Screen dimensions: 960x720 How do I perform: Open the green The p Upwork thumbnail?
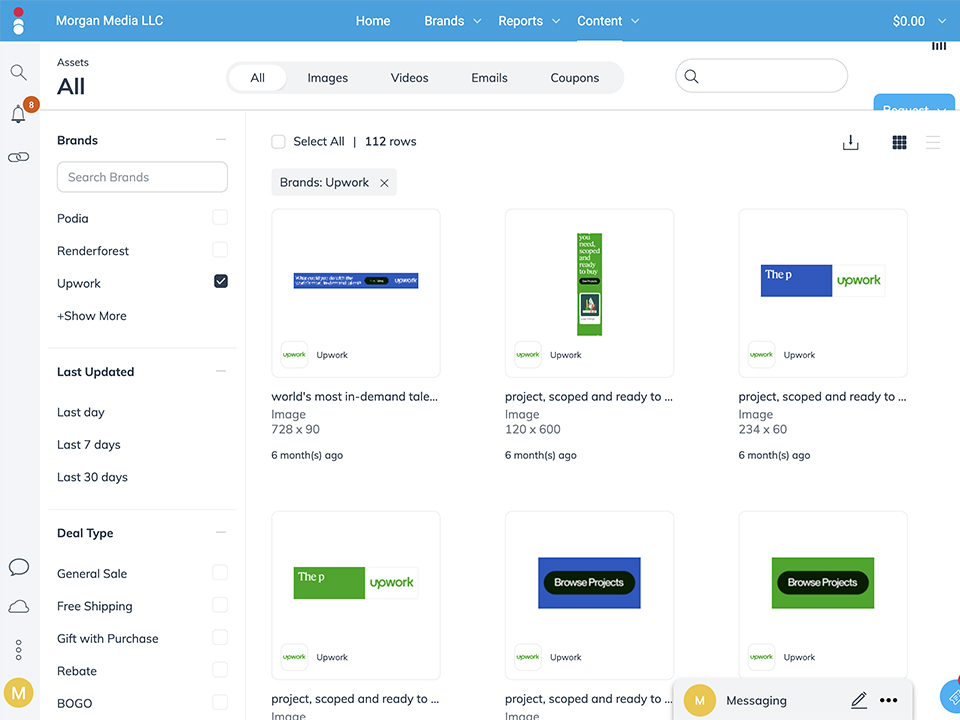(x=356, y=583)
